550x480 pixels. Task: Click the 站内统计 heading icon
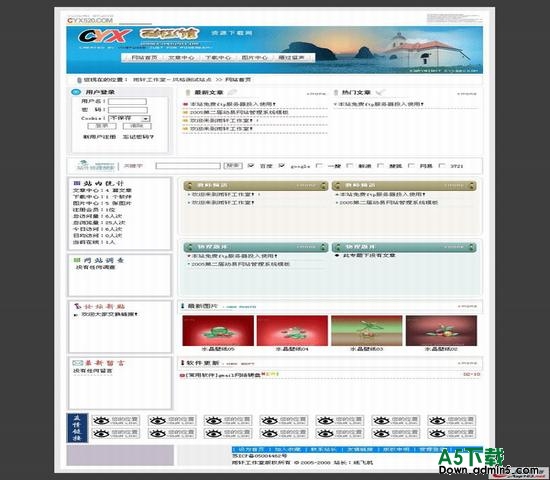click(77, 183)
